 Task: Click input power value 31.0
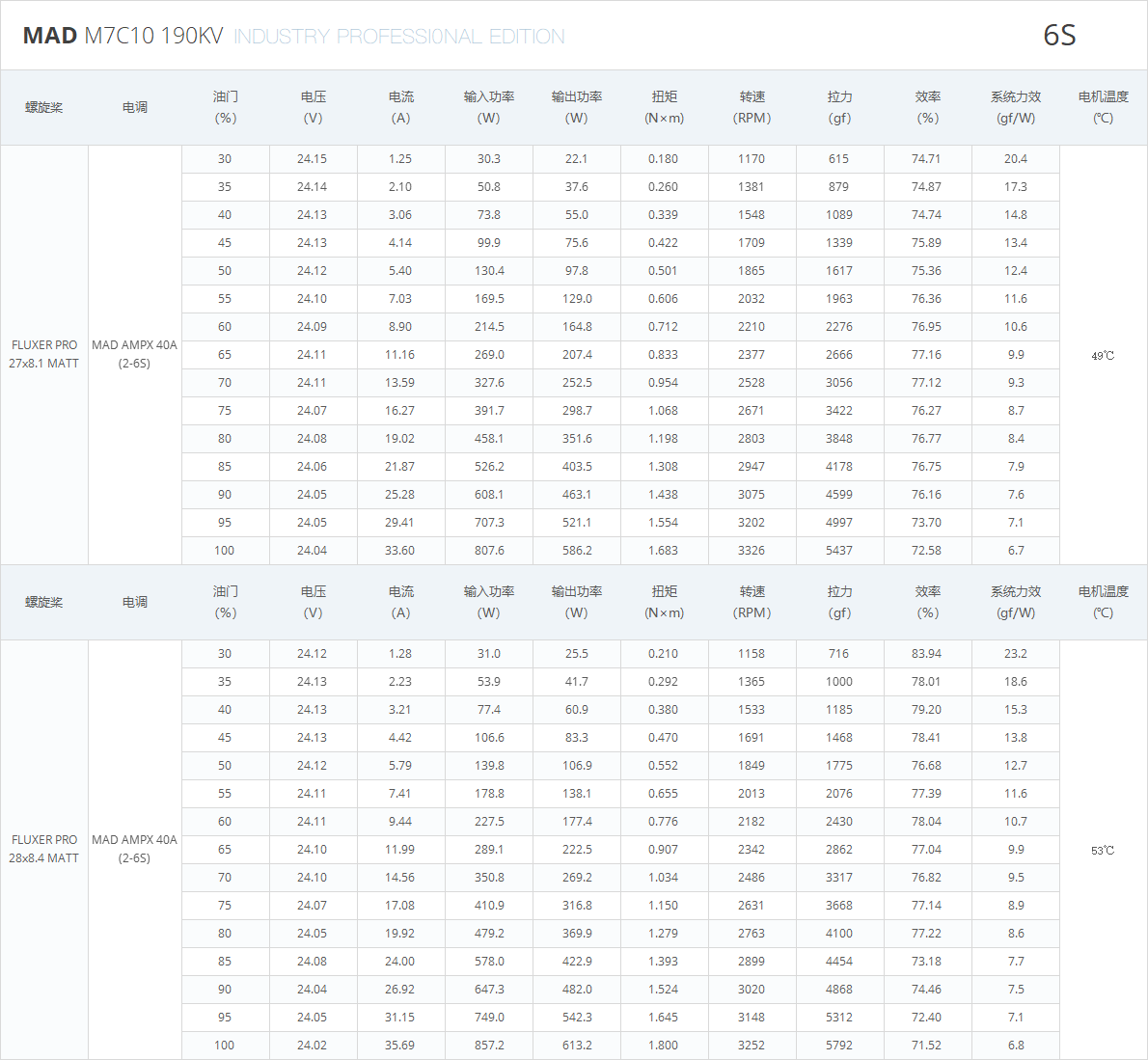[x=489, y=654]
